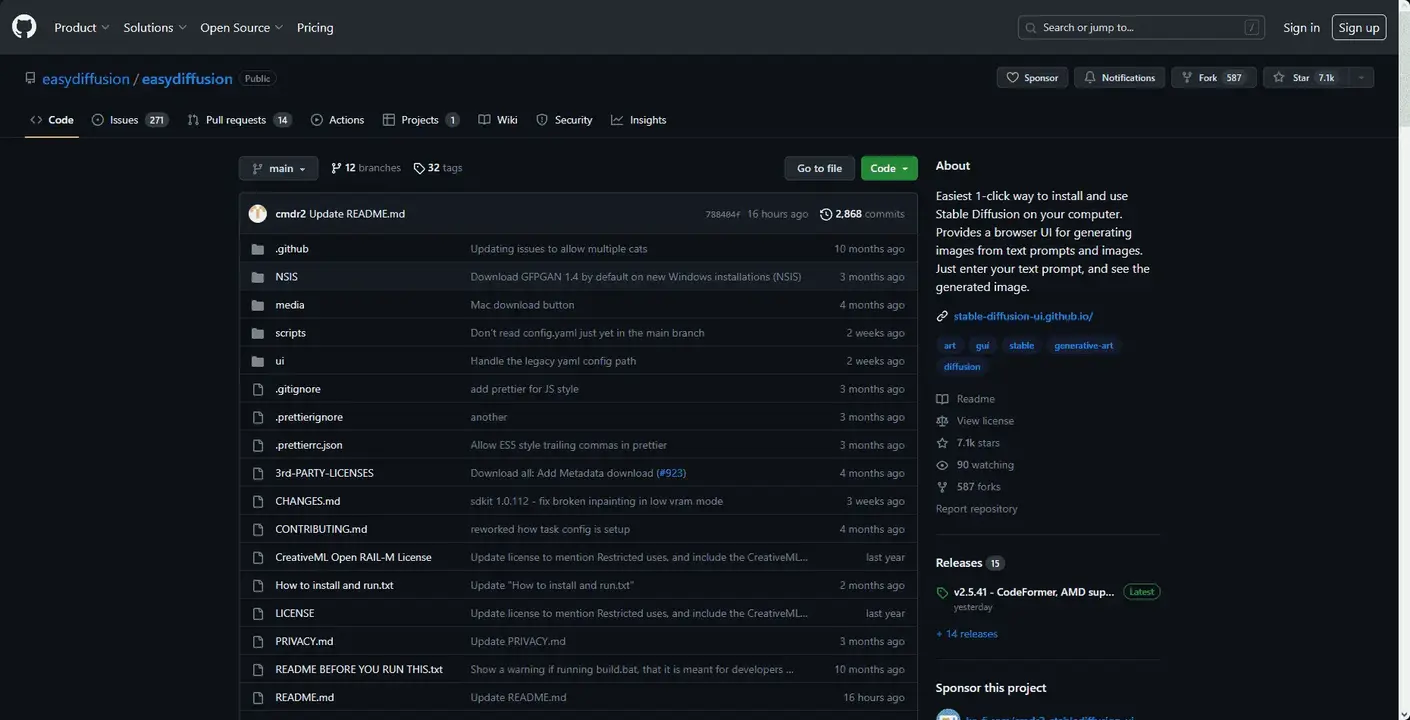Open the + 14 releases link

pyautogui.click(x=966, y=634)
